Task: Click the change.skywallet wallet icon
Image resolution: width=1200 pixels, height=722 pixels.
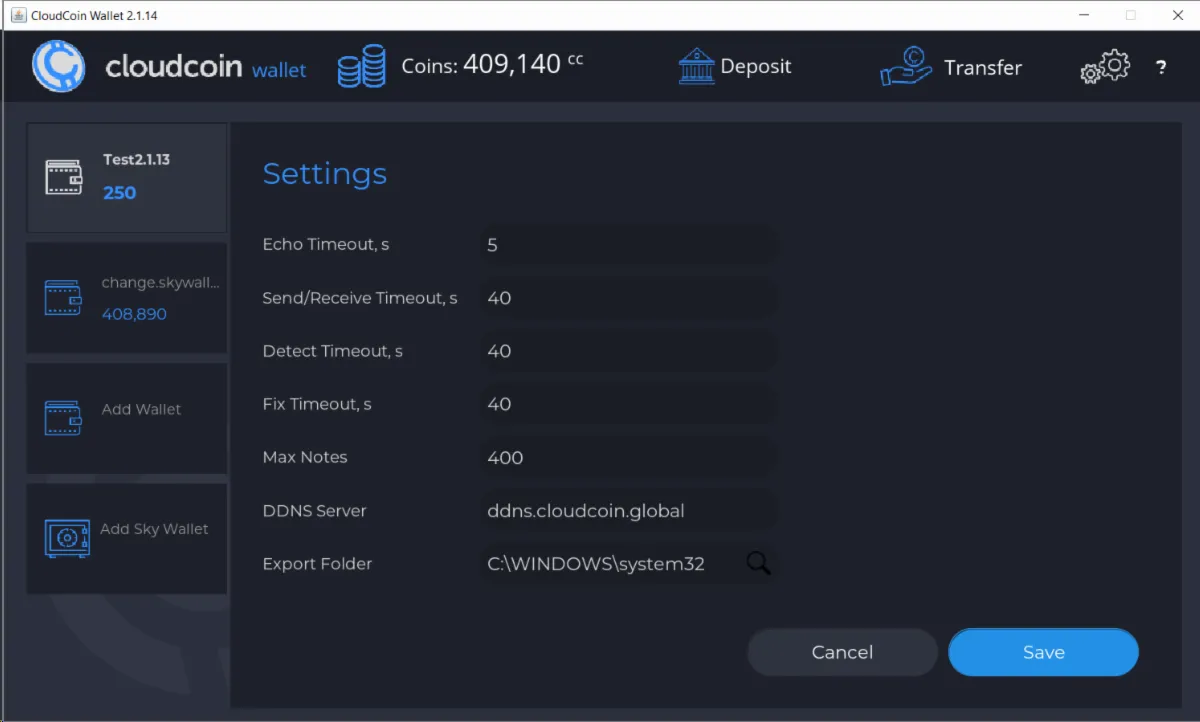Action: click(64, 297)
